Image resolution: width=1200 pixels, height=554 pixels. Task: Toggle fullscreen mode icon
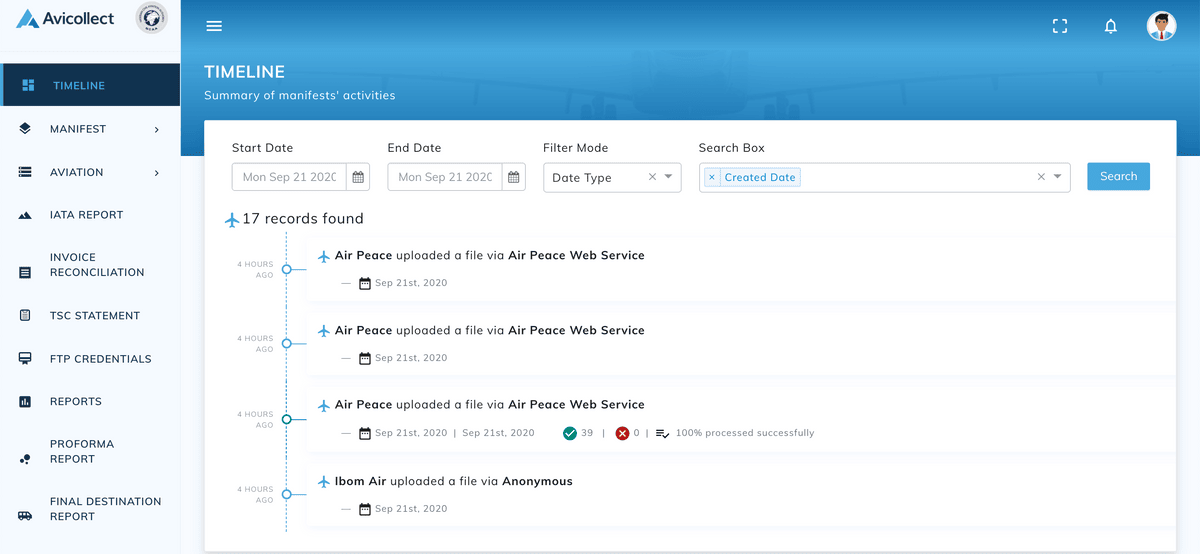click(1061, 26)
